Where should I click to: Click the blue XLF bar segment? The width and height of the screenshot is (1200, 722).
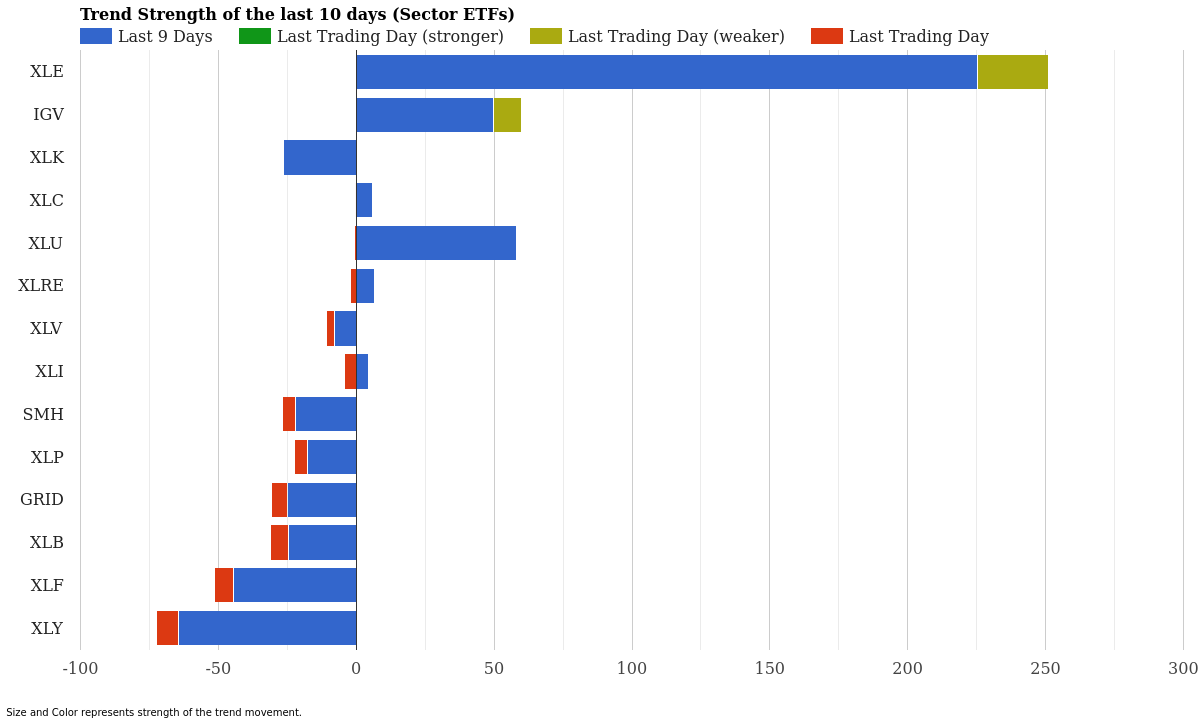(x=295, y=585)
